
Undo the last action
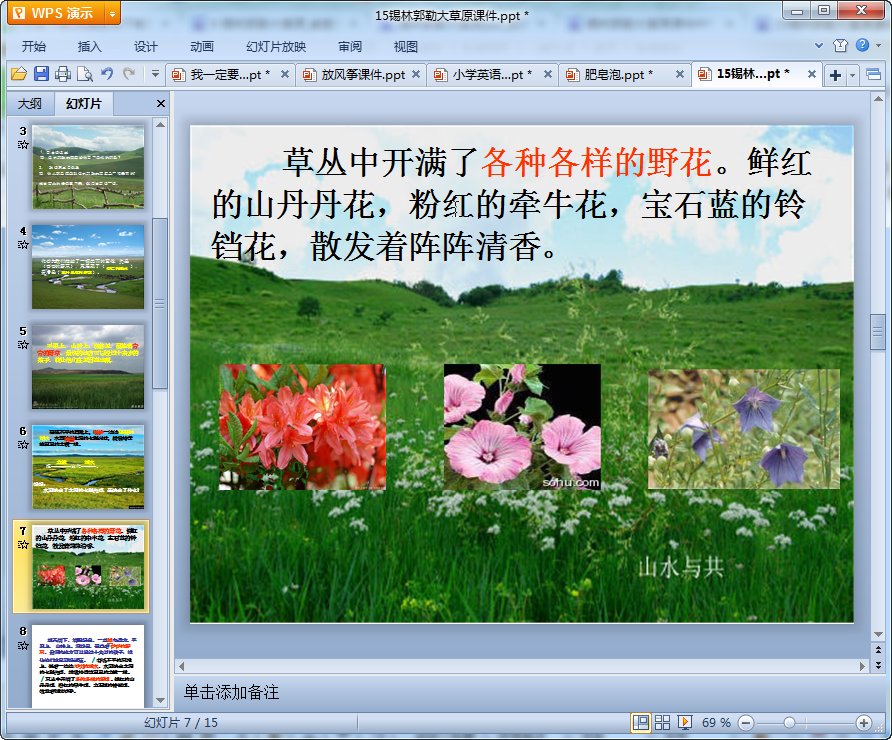(107, 74)
